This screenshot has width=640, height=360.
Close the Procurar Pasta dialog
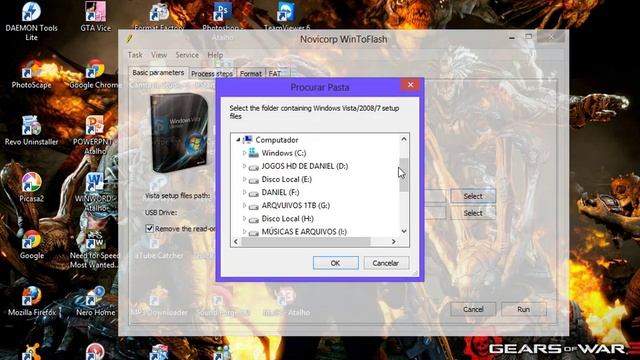pos(410,84)
